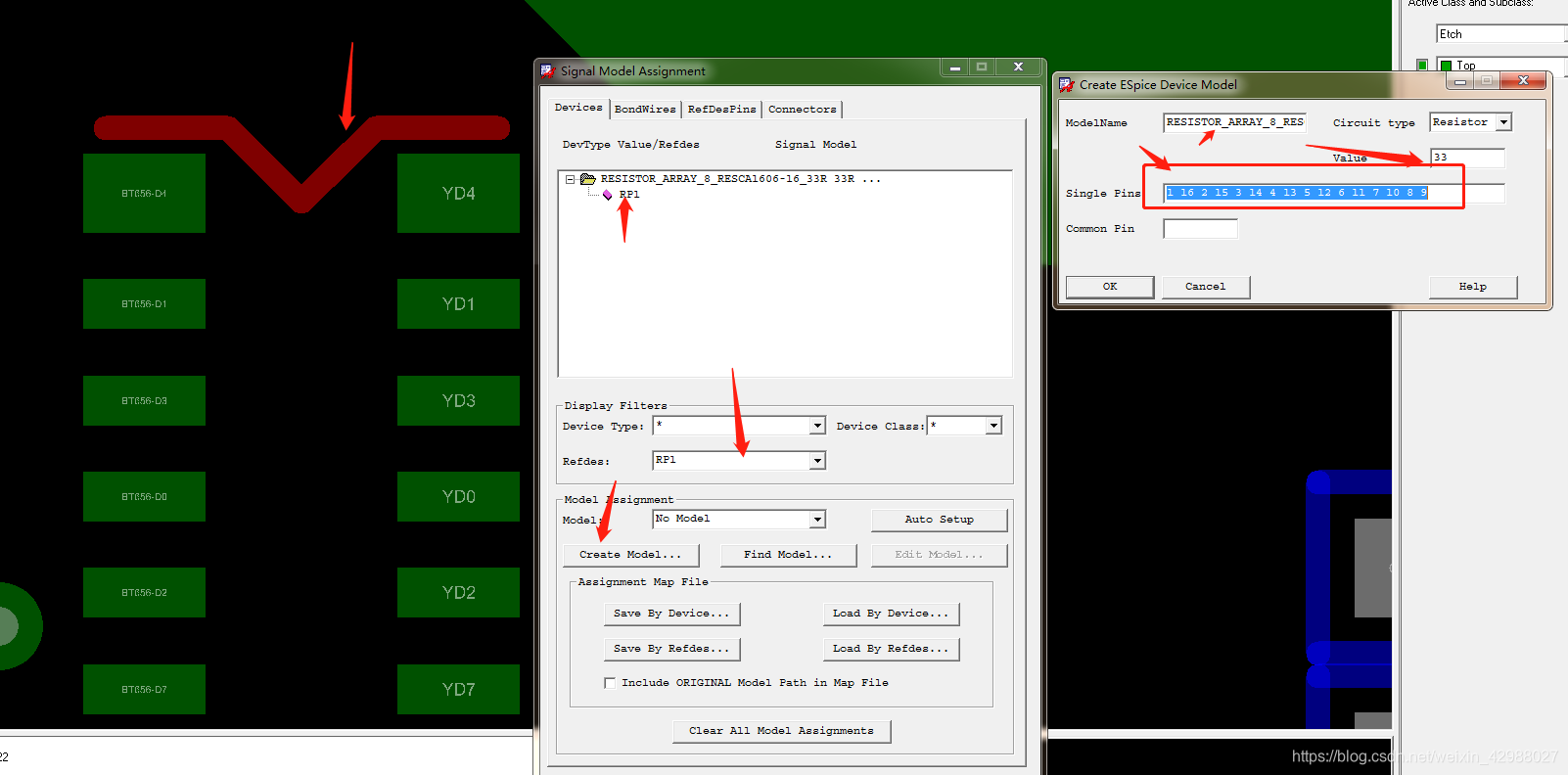This screenshot has height=775, width=1568.
Task: Select the BT656-D7 pad
Action: pos(144,689)
